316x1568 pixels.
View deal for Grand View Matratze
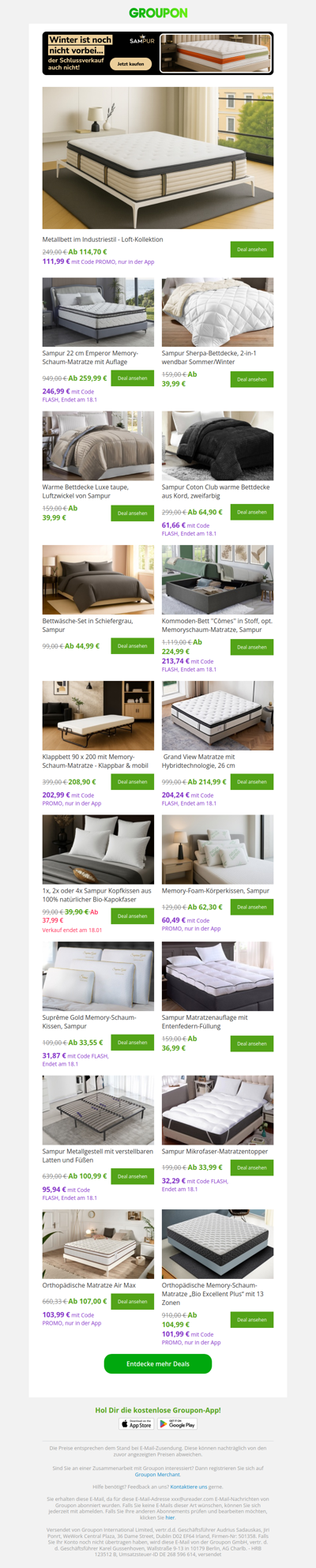point(252,781)
